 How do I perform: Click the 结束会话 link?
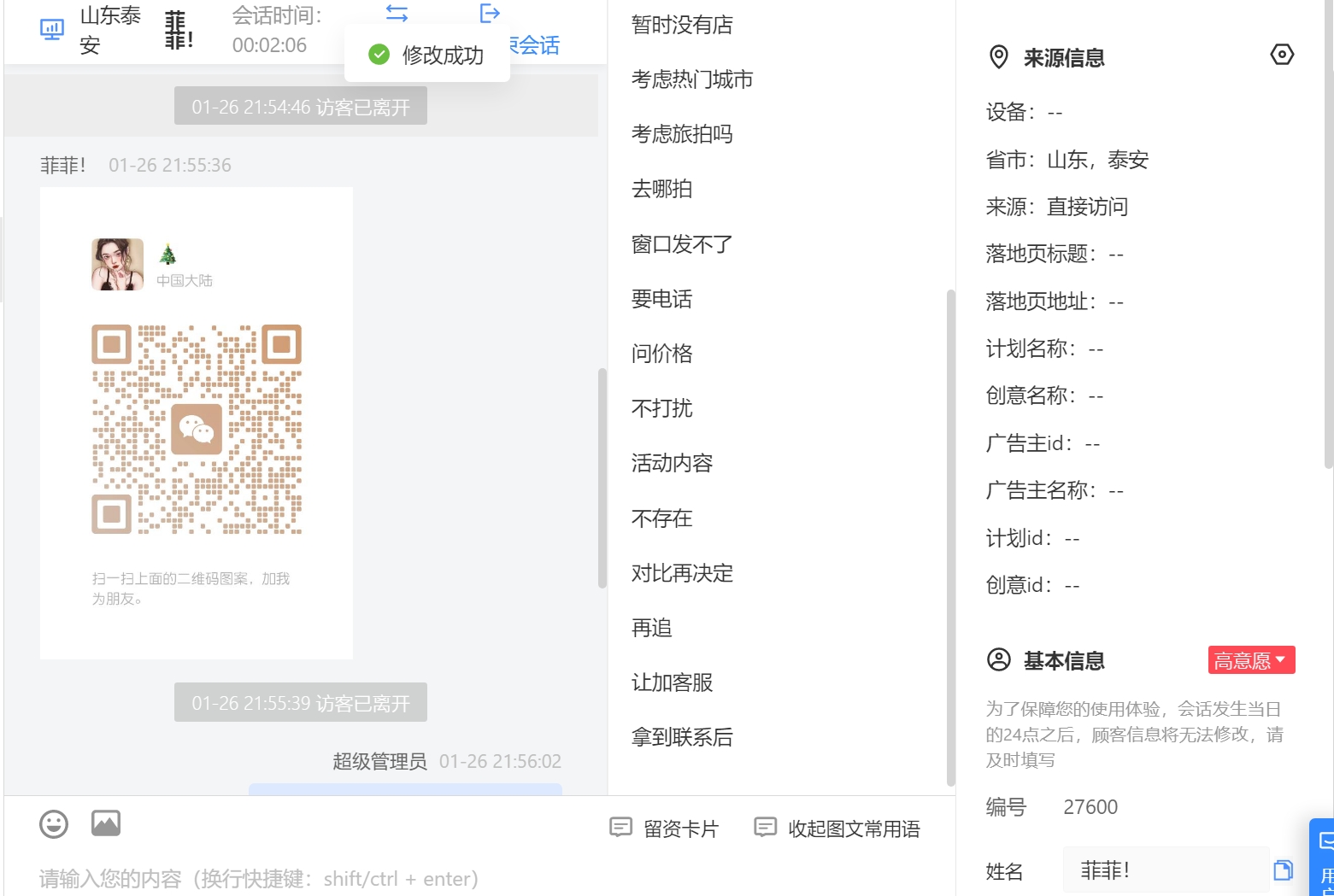536,45
